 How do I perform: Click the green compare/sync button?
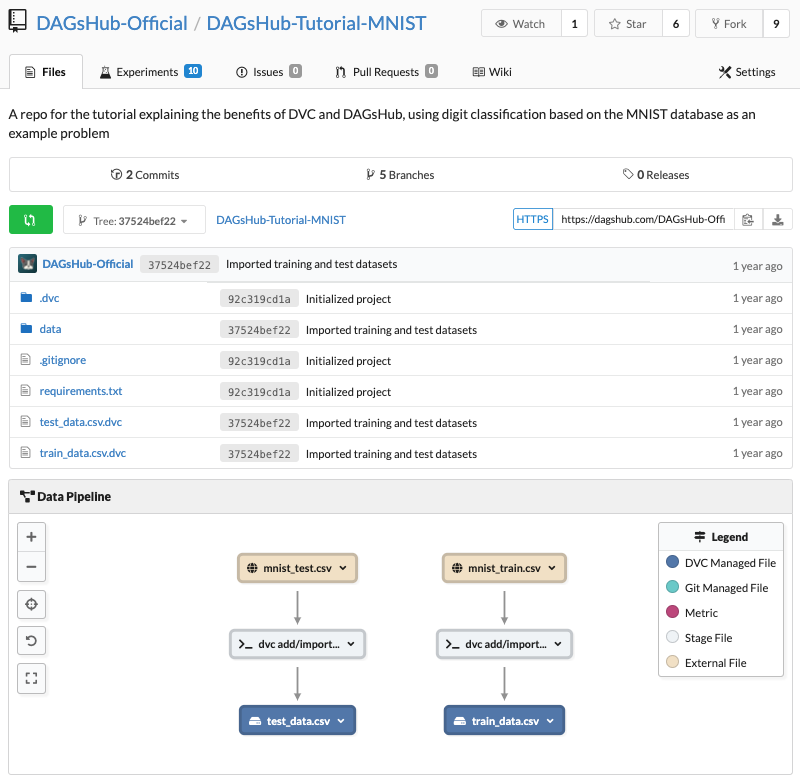[x=31, y=220]
